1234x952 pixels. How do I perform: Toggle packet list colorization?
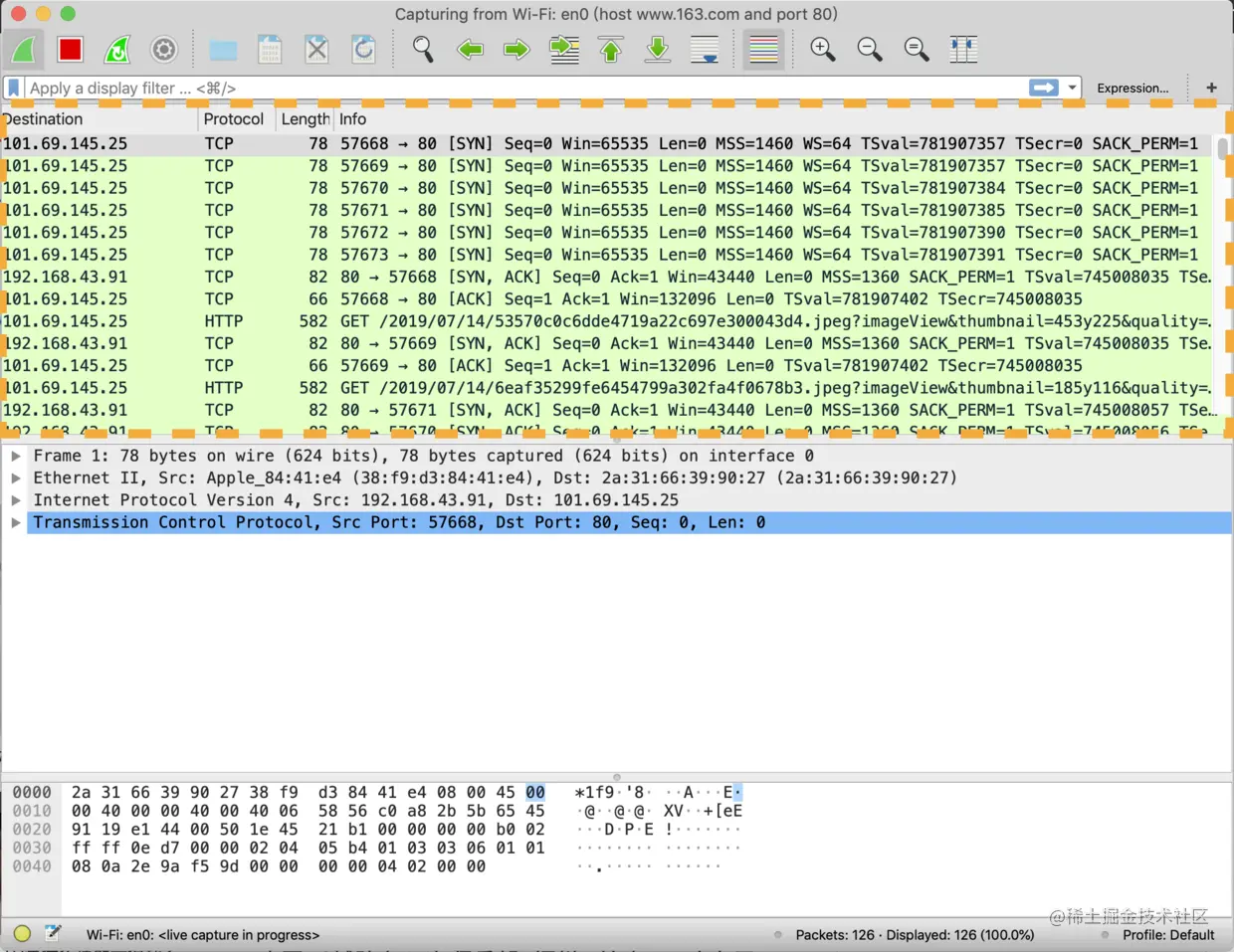tap(763, 49)
